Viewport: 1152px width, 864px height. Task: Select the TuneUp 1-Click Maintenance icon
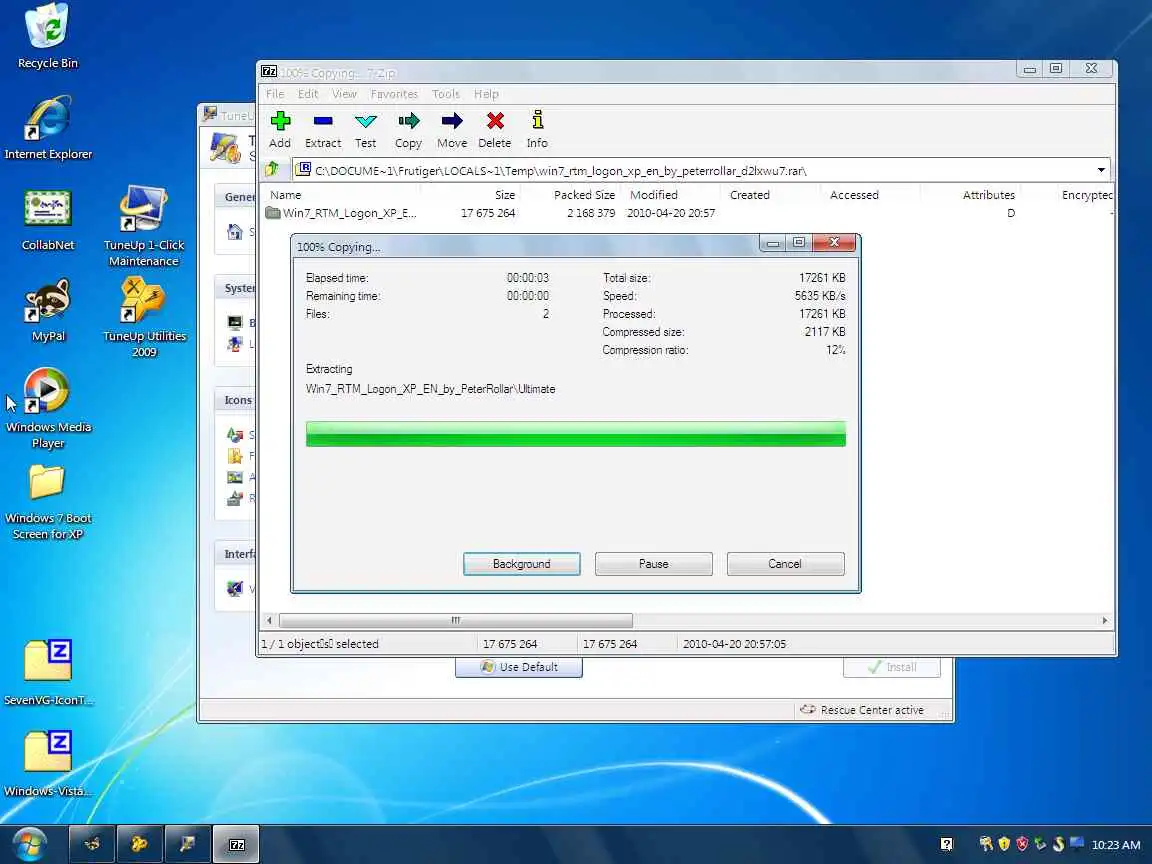click(x=143, y=226)
